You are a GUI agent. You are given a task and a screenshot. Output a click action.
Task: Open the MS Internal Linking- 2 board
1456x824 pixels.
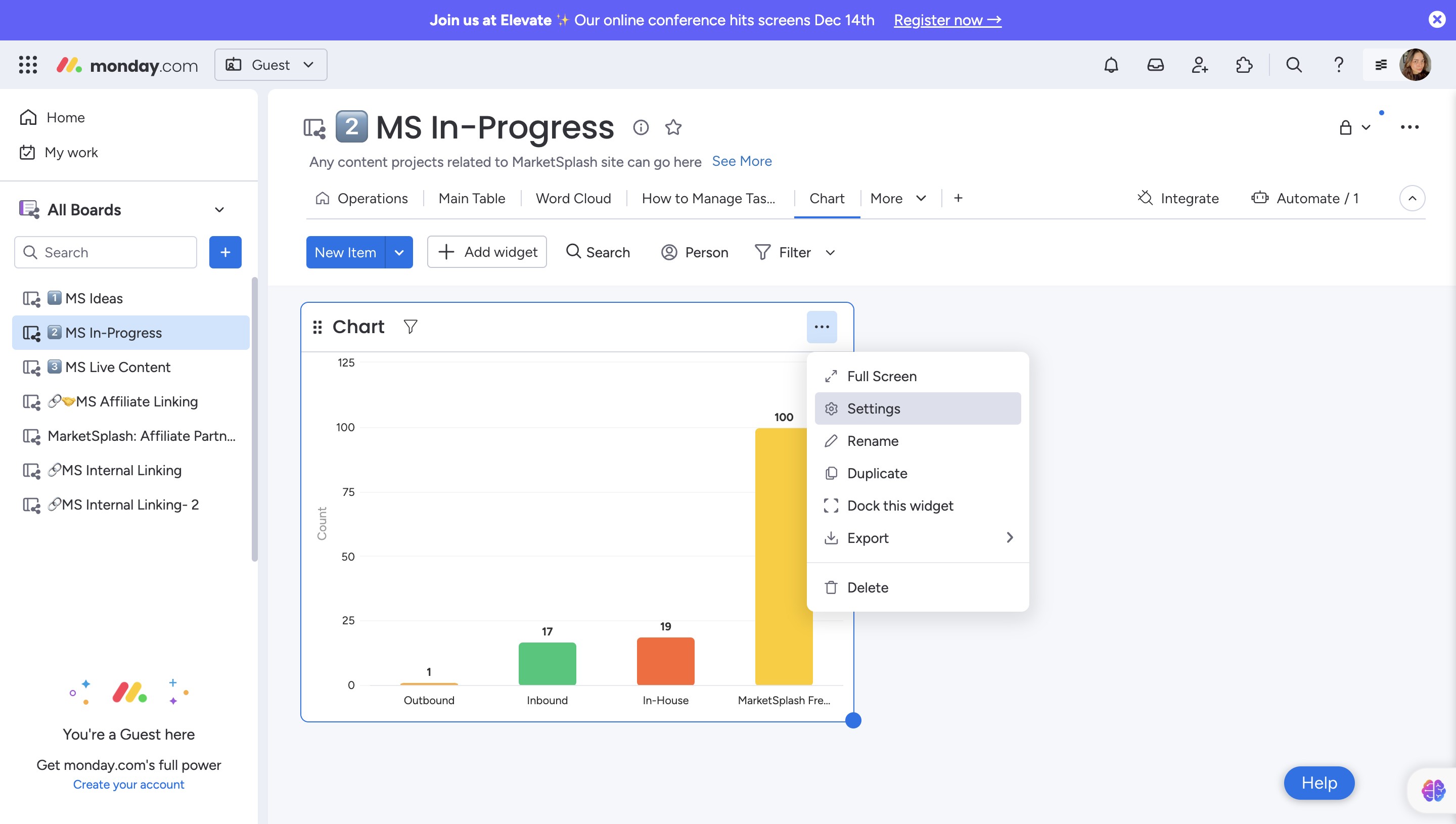(x=130, y=505)
